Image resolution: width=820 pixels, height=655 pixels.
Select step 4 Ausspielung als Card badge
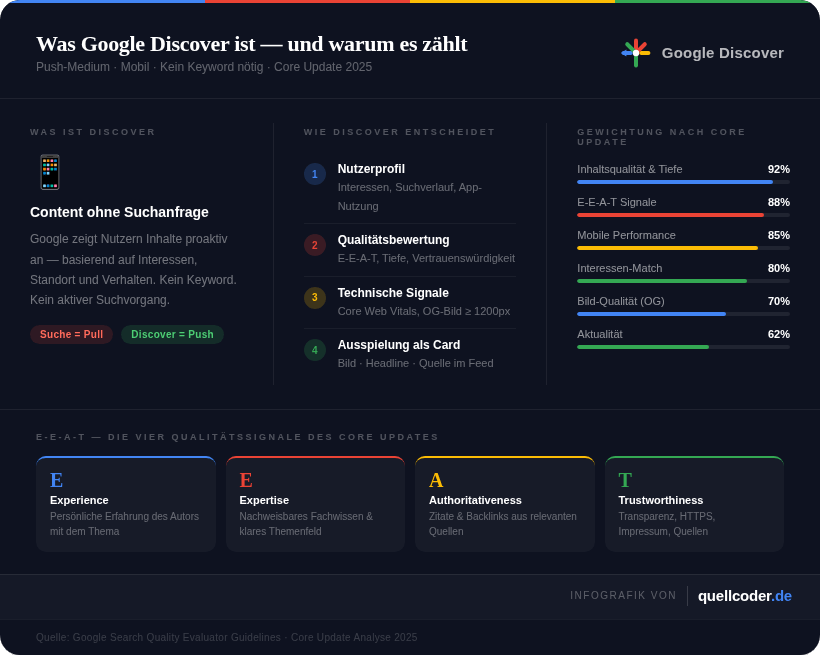pos(315,350)
